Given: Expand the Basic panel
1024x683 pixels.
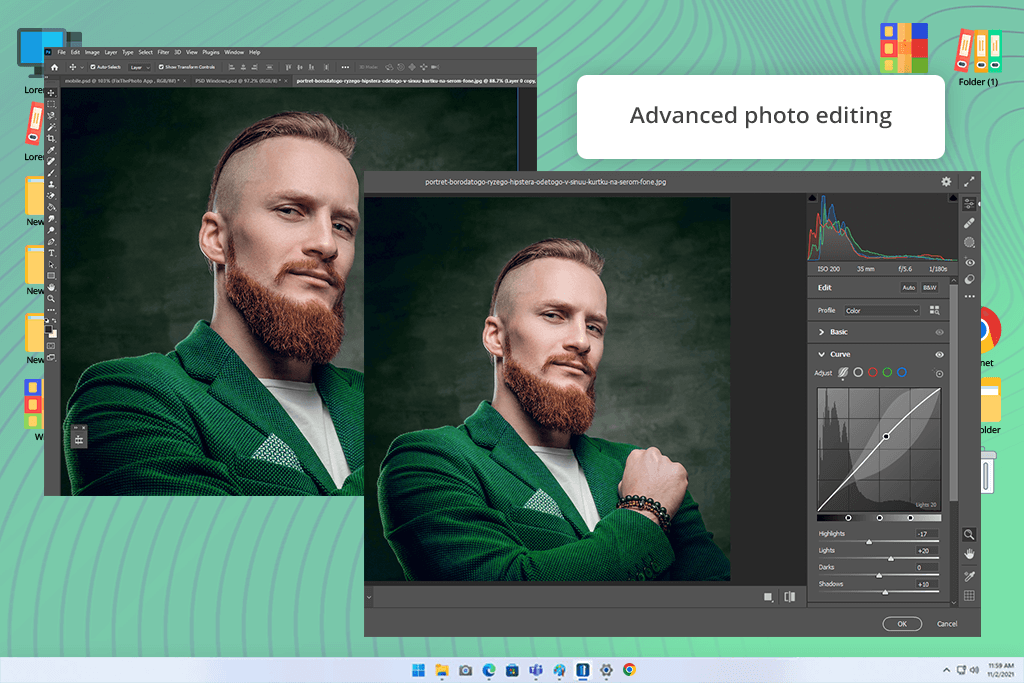Looking at the screenshot, I should 822,332.
